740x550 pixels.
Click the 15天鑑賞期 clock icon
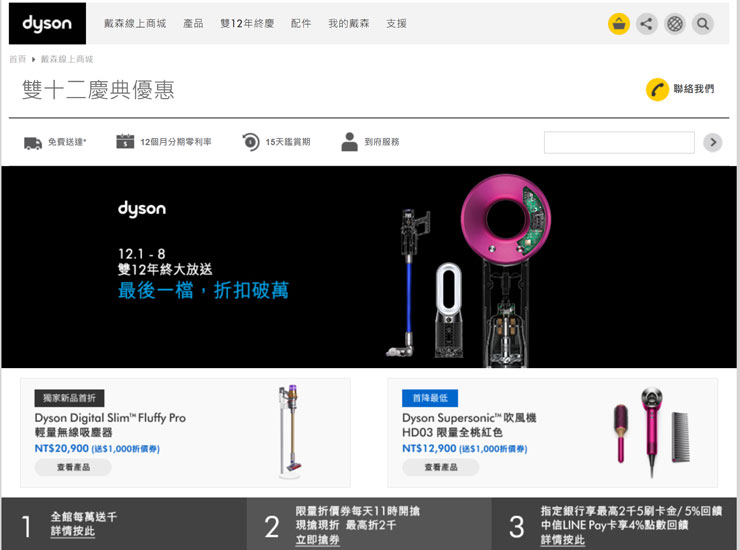250,142
